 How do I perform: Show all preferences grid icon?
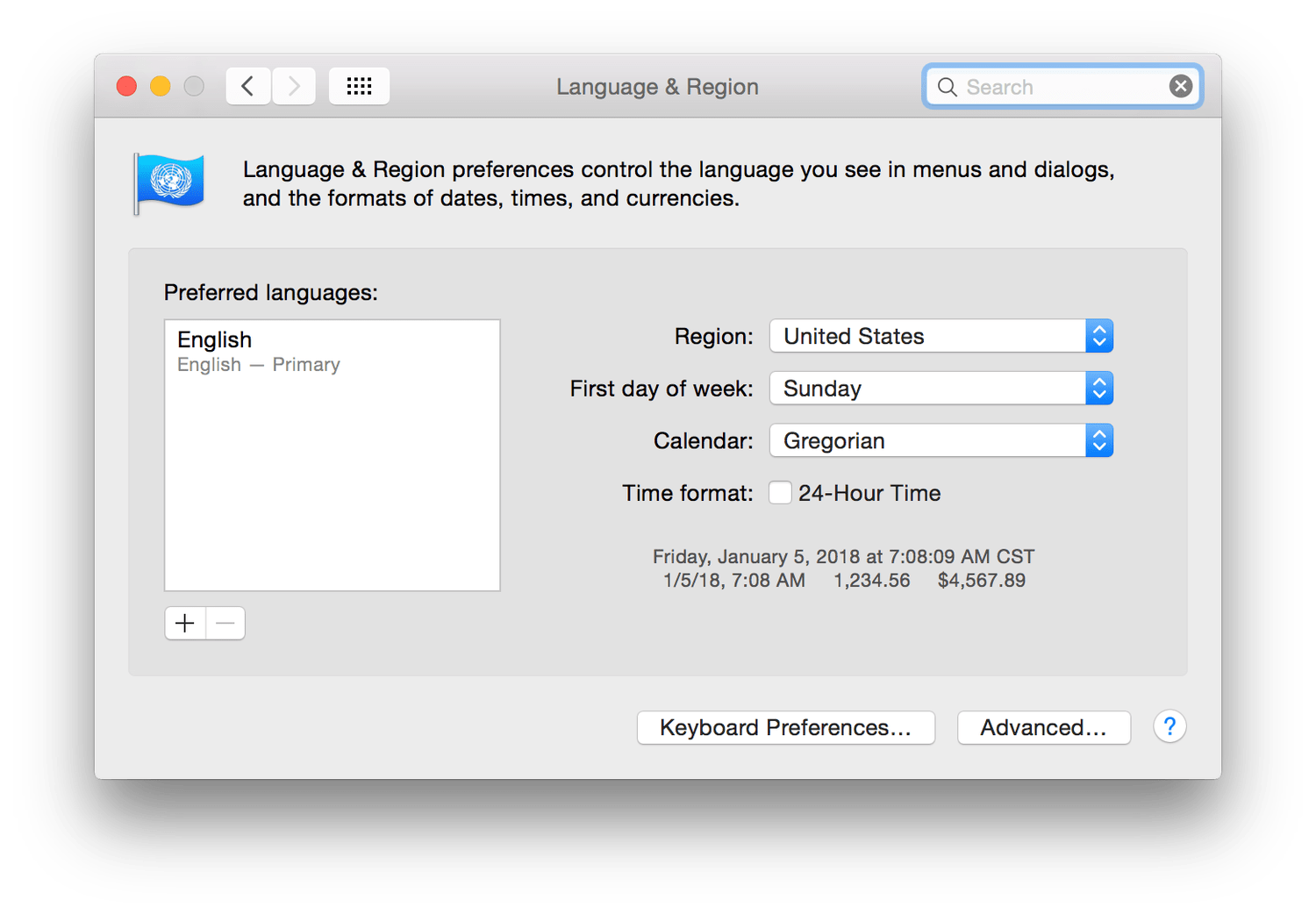359,86
